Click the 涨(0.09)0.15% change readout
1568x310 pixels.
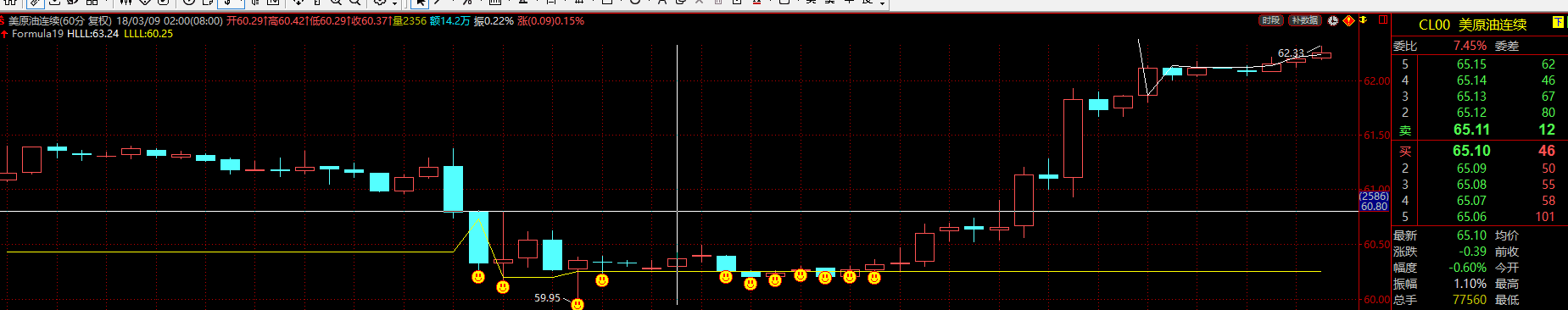click(x=550, y=20)
